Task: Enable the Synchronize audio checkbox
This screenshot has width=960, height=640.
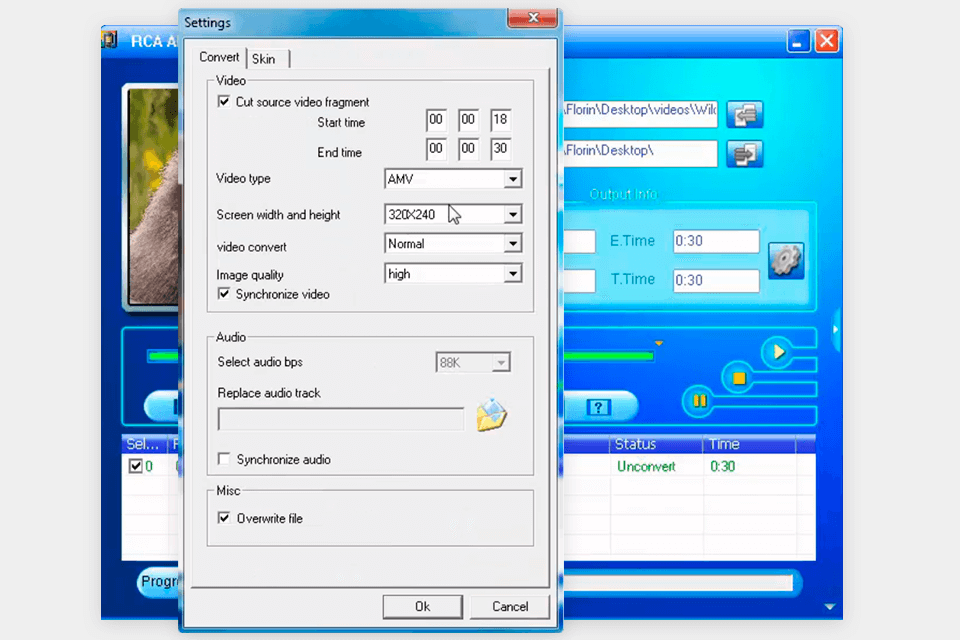Action: pos(225,459)
